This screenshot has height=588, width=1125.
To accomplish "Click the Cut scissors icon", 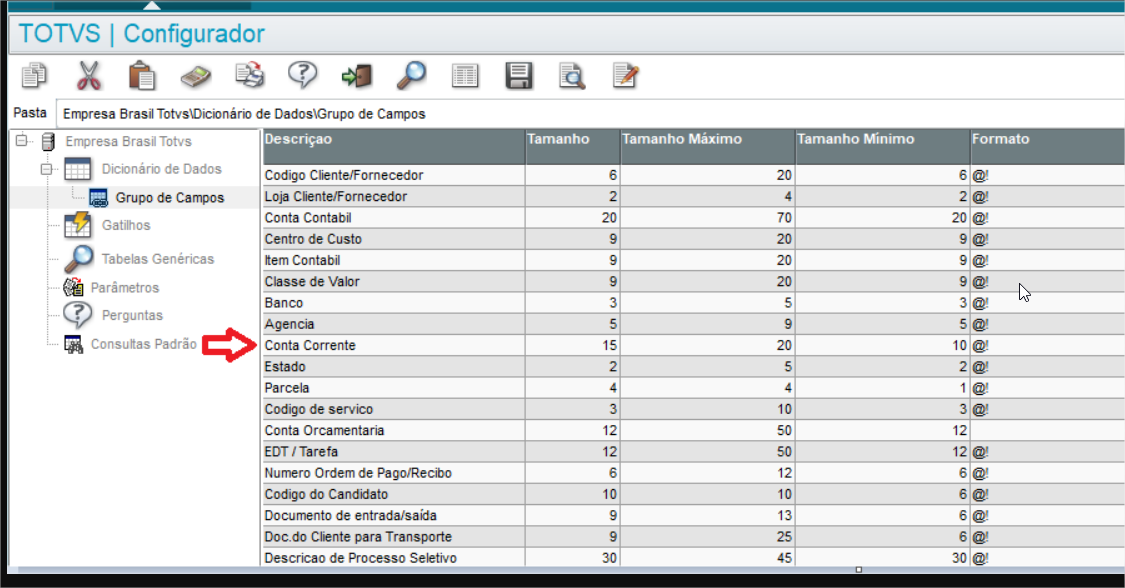I will (88, 75).
